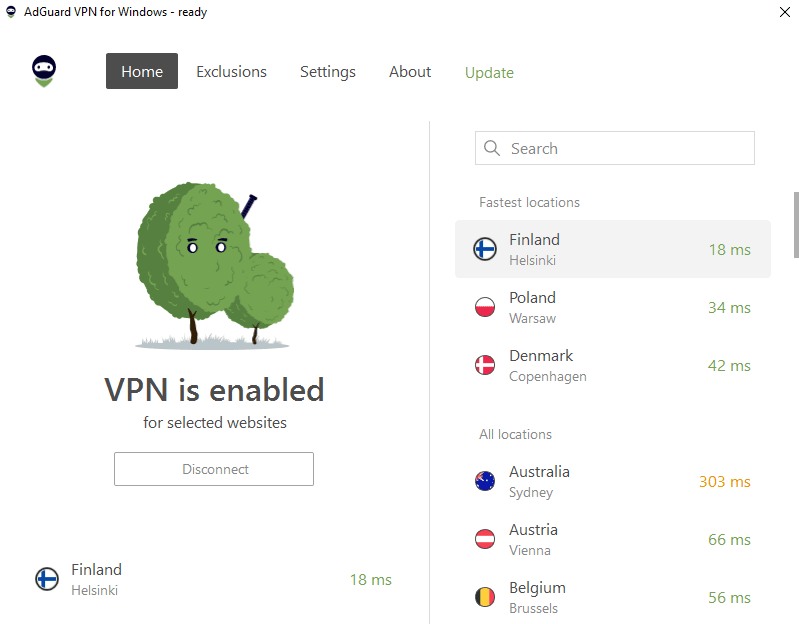Close the AdGuard VPN window
Image resolution: width=799 pixels, height=624 pixels.
(x=785, y=12)
